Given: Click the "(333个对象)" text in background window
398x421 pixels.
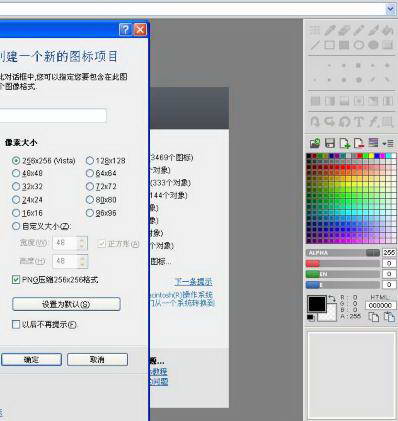Looking at the screenshot, I should (x=171, y=183).
